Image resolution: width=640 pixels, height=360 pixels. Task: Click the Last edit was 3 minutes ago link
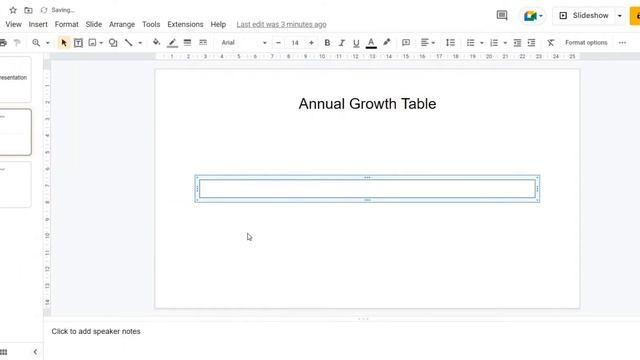tap(281, 24)
